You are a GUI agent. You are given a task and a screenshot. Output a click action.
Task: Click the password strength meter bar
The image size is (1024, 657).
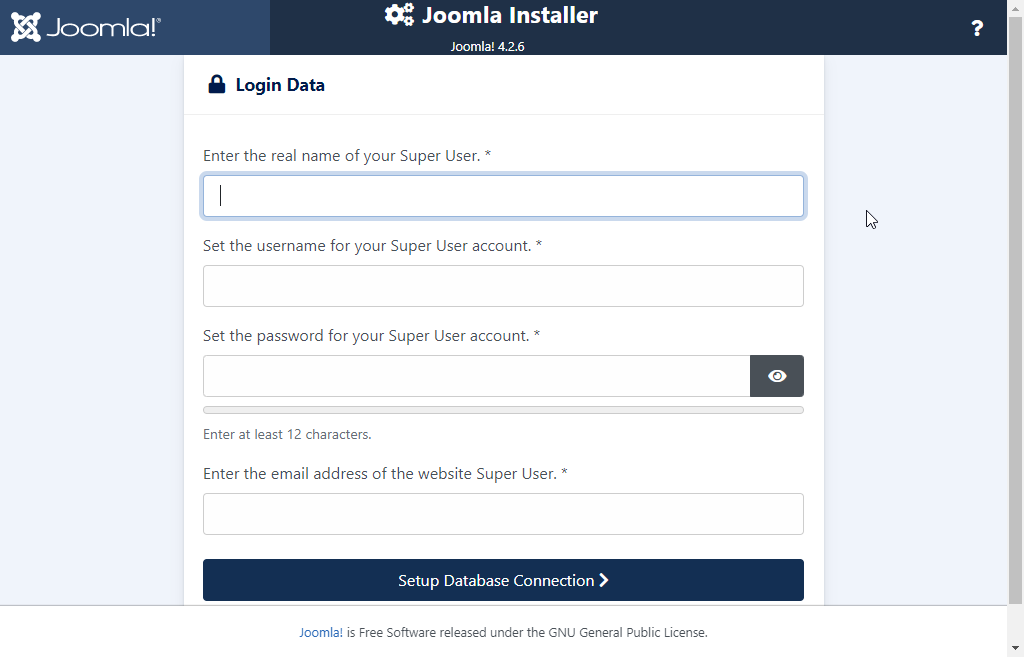(504, 410)
